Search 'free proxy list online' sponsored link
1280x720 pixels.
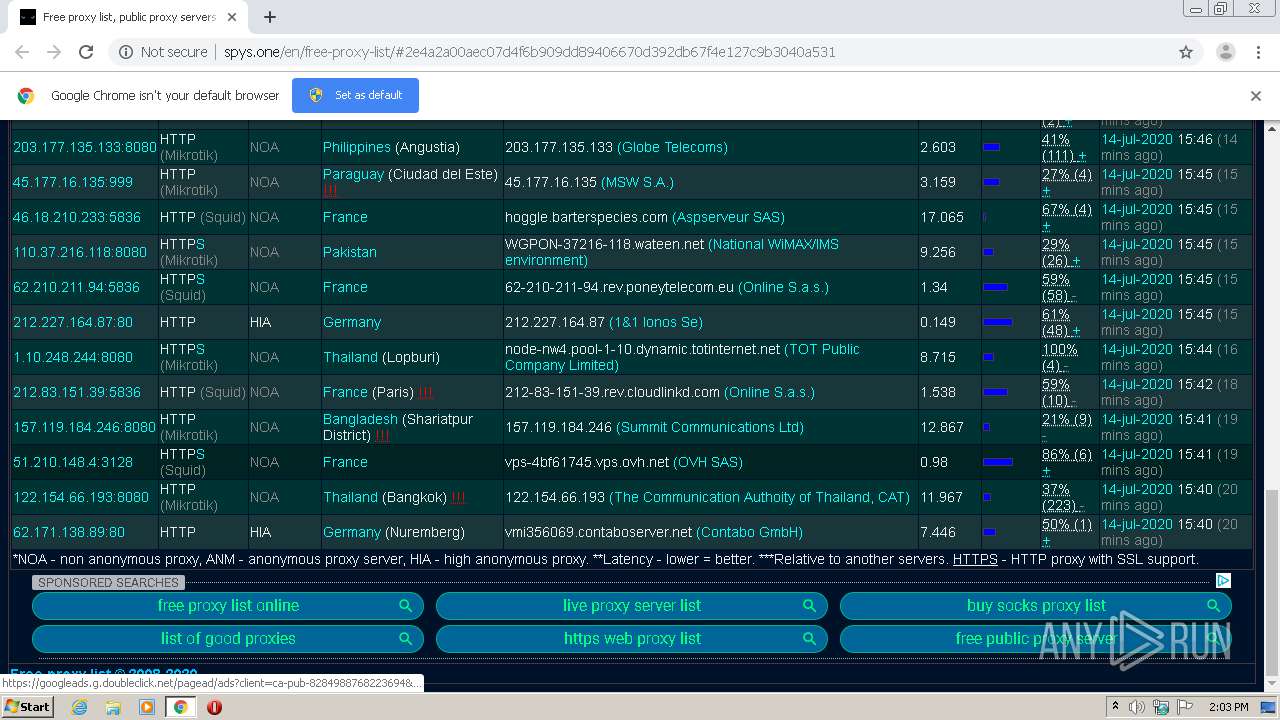coord(228,606)
